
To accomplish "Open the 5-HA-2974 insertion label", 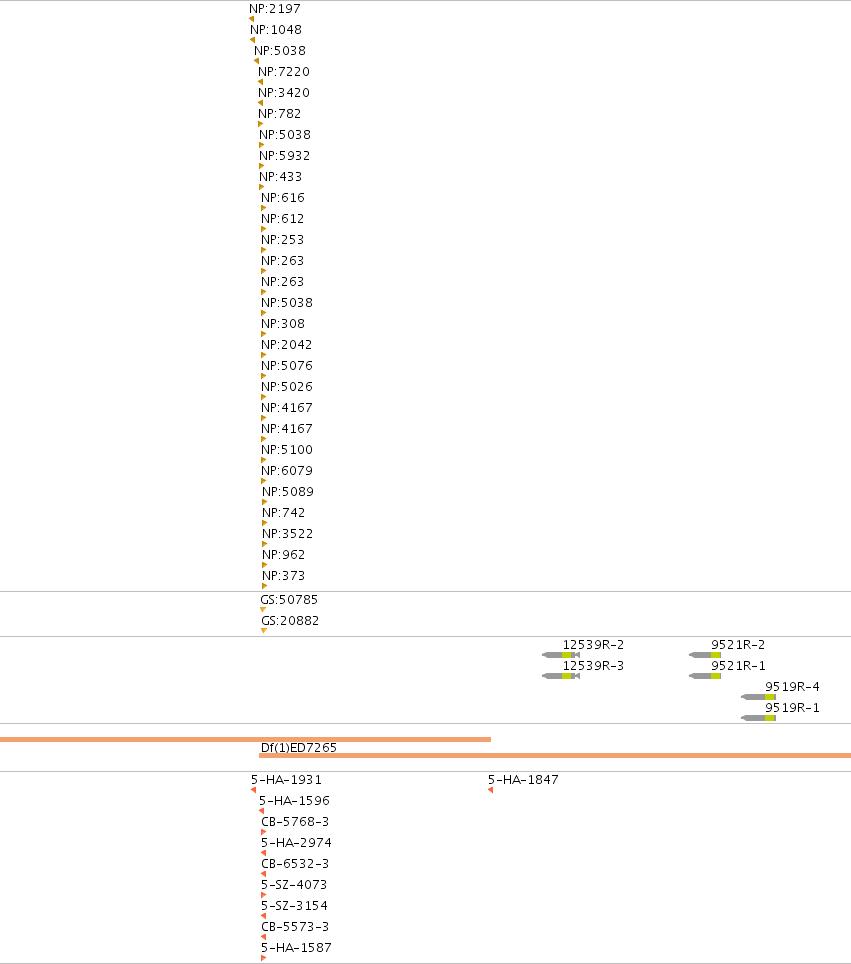I will coord(296,842).
